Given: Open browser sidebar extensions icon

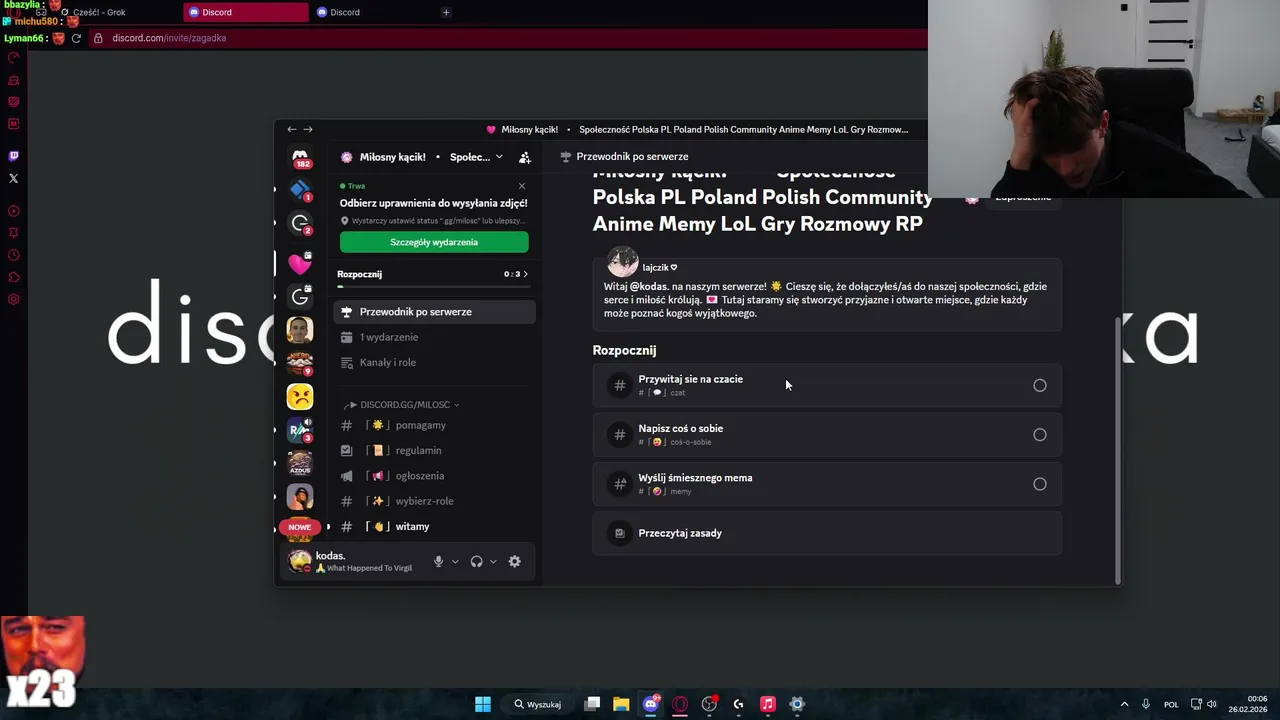Looking at the screenshot, I should [x=13, y=277].
